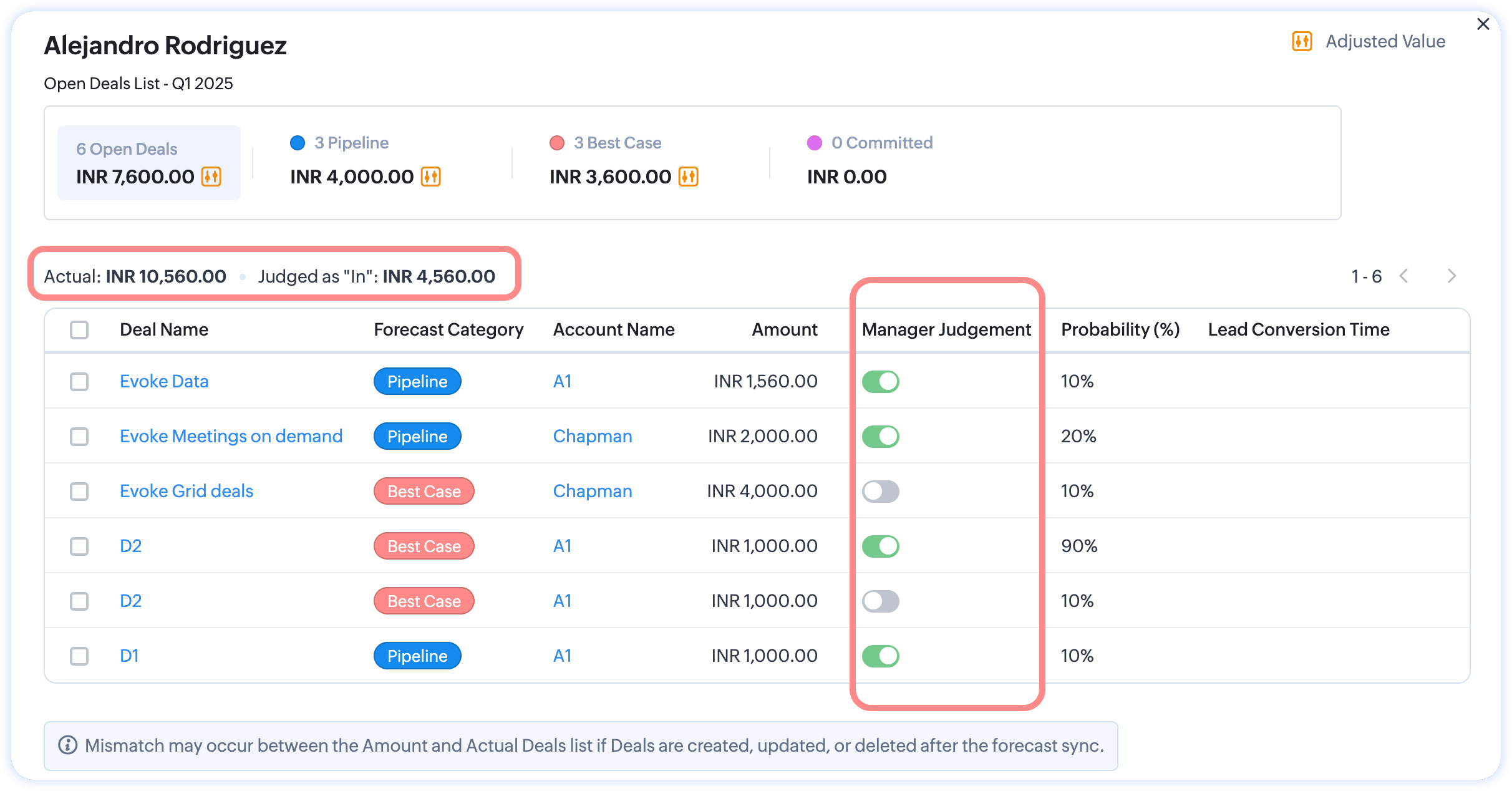Disable manager judgement toggle for D1

880,656
